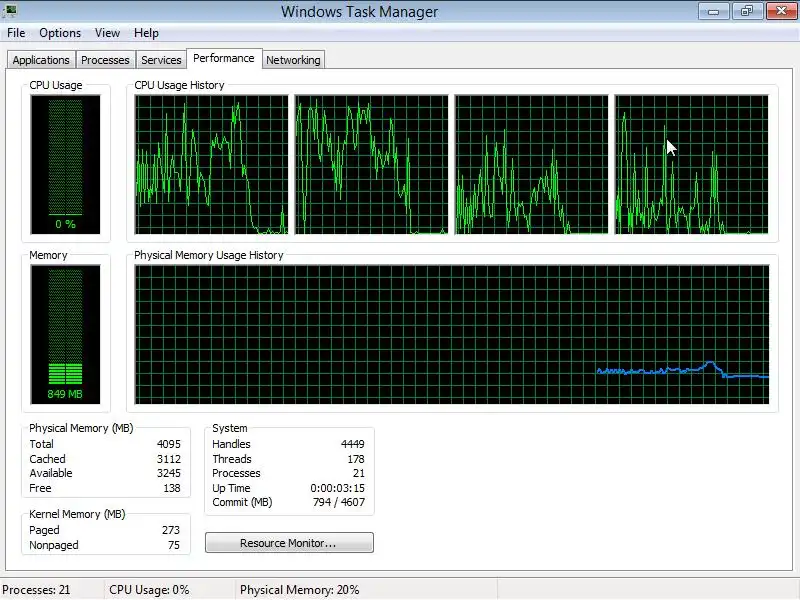Screen dimensions: 800x600
Task: Click the second CPU usage history graph
Action: [x=371, y=165]
